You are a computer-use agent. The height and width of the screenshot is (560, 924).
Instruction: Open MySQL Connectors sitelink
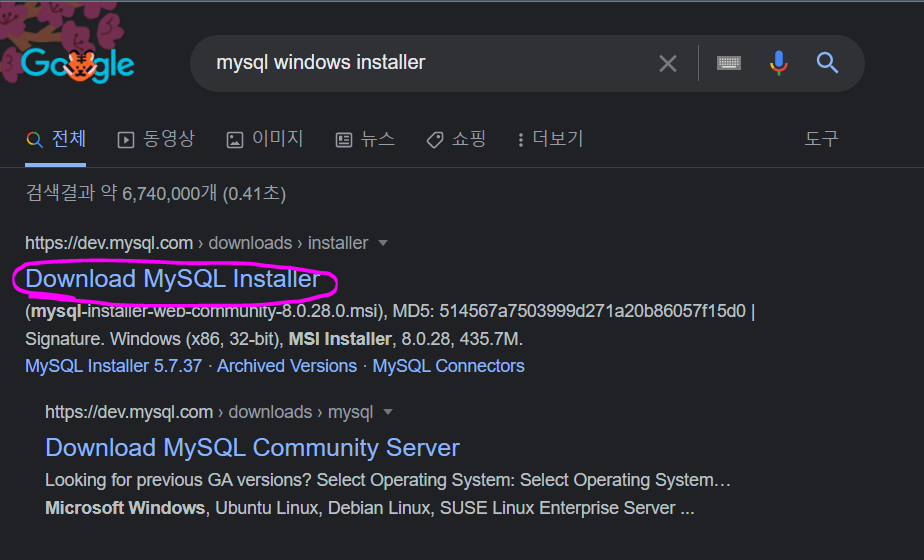tap(448, 366)
